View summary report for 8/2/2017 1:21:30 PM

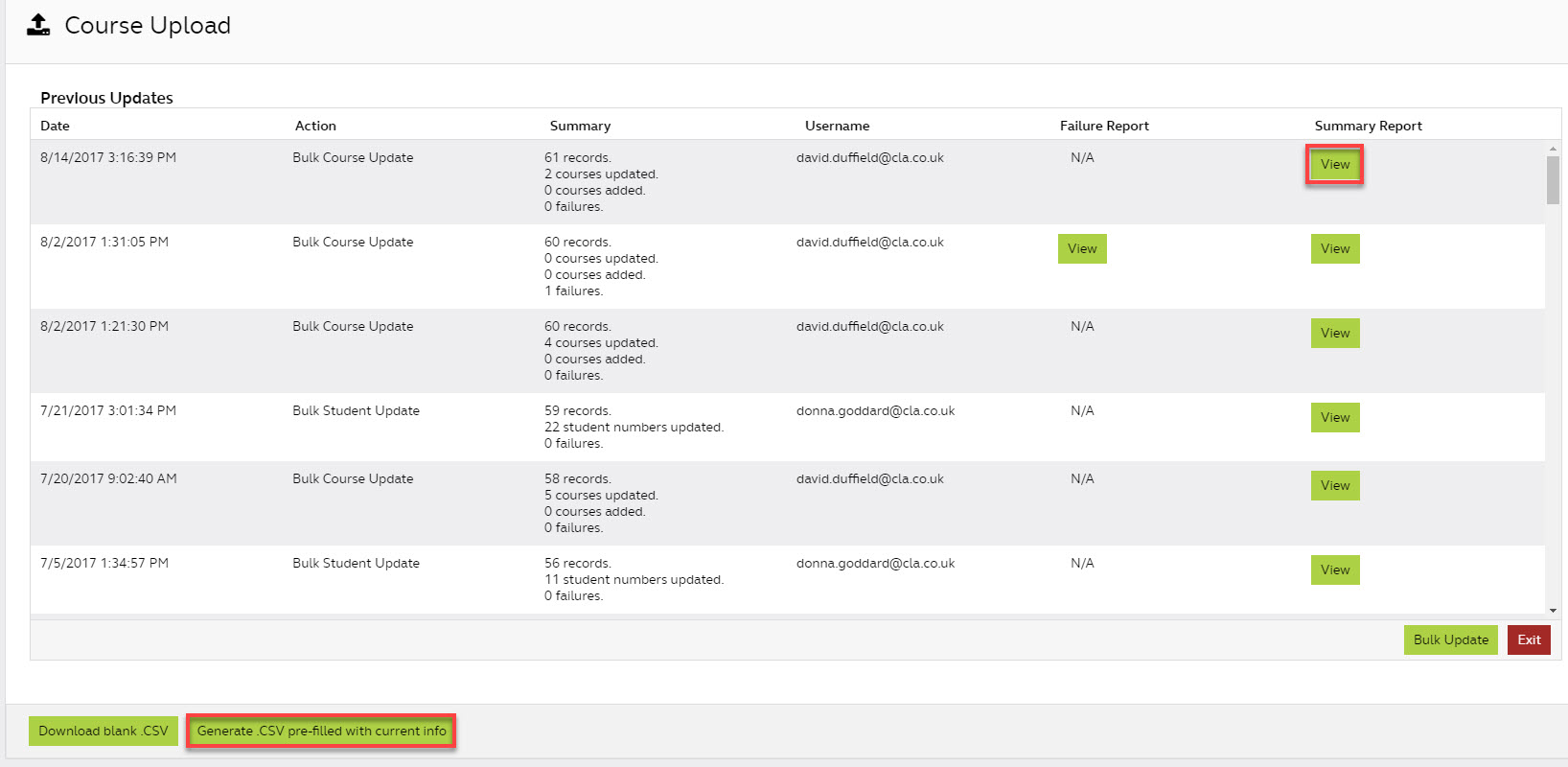tap(1334, 334)
